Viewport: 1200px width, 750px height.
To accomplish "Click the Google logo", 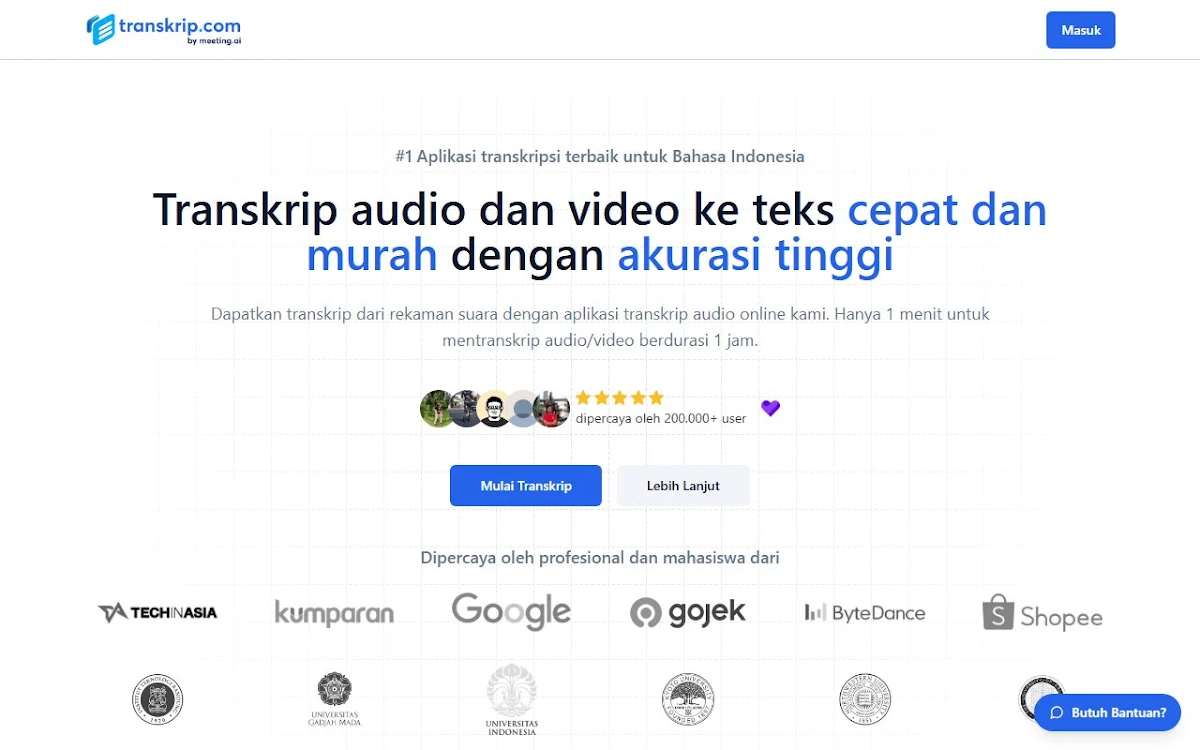I will point(511,611).
